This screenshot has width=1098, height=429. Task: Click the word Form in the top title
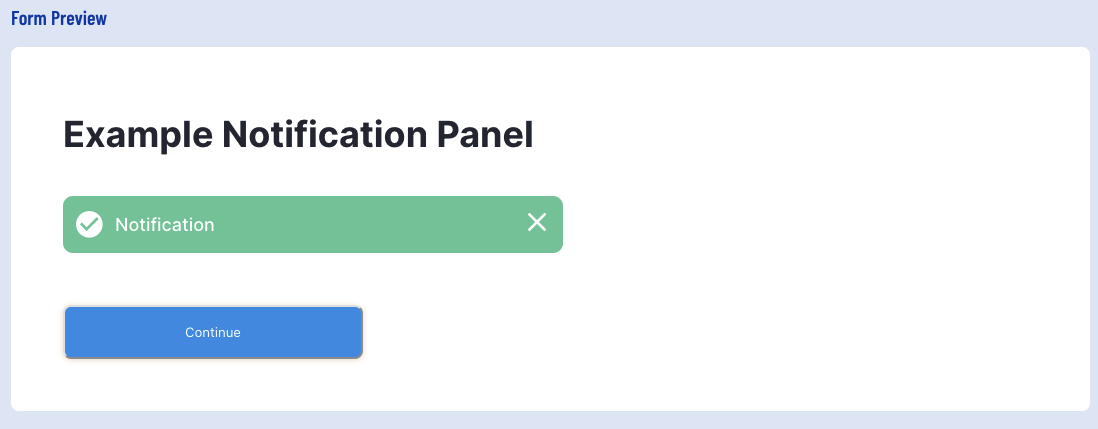click(27, 19)
